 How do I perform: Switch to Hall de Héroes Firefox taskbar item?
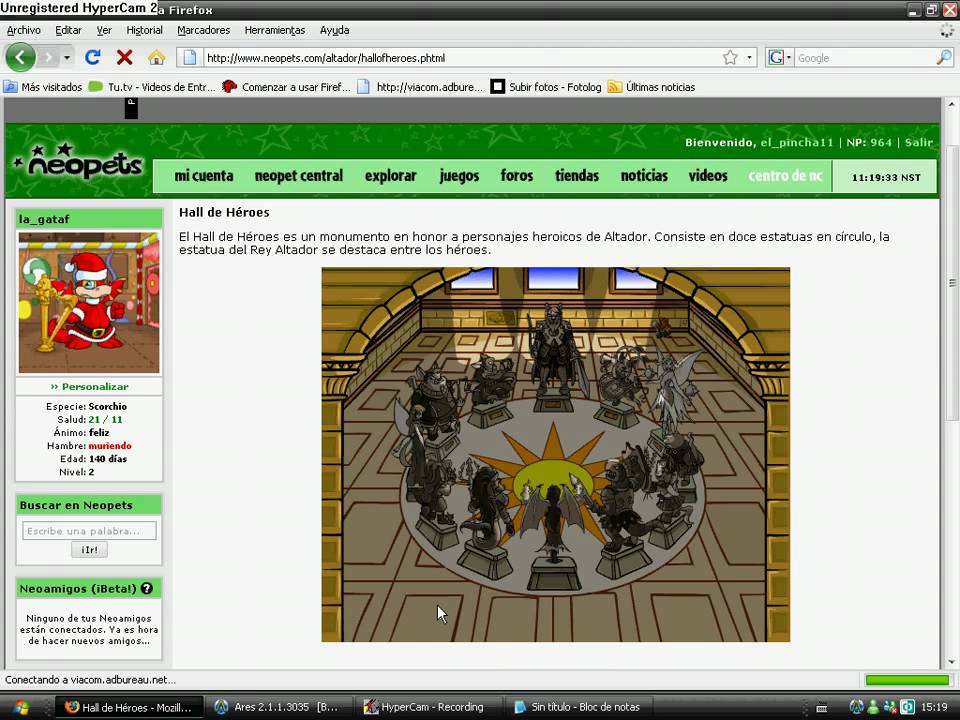tap(129, 708)
